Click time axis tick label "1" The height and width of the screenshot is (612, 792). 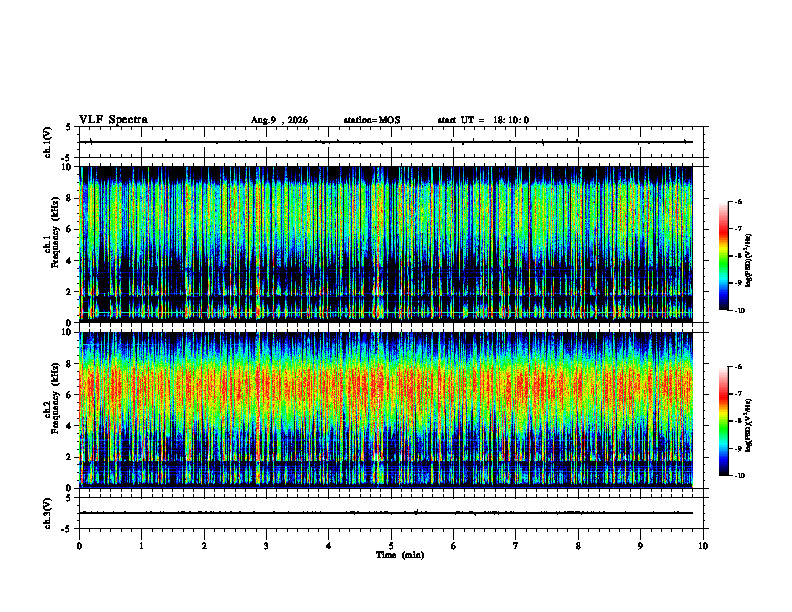click(x=141, y=546)
